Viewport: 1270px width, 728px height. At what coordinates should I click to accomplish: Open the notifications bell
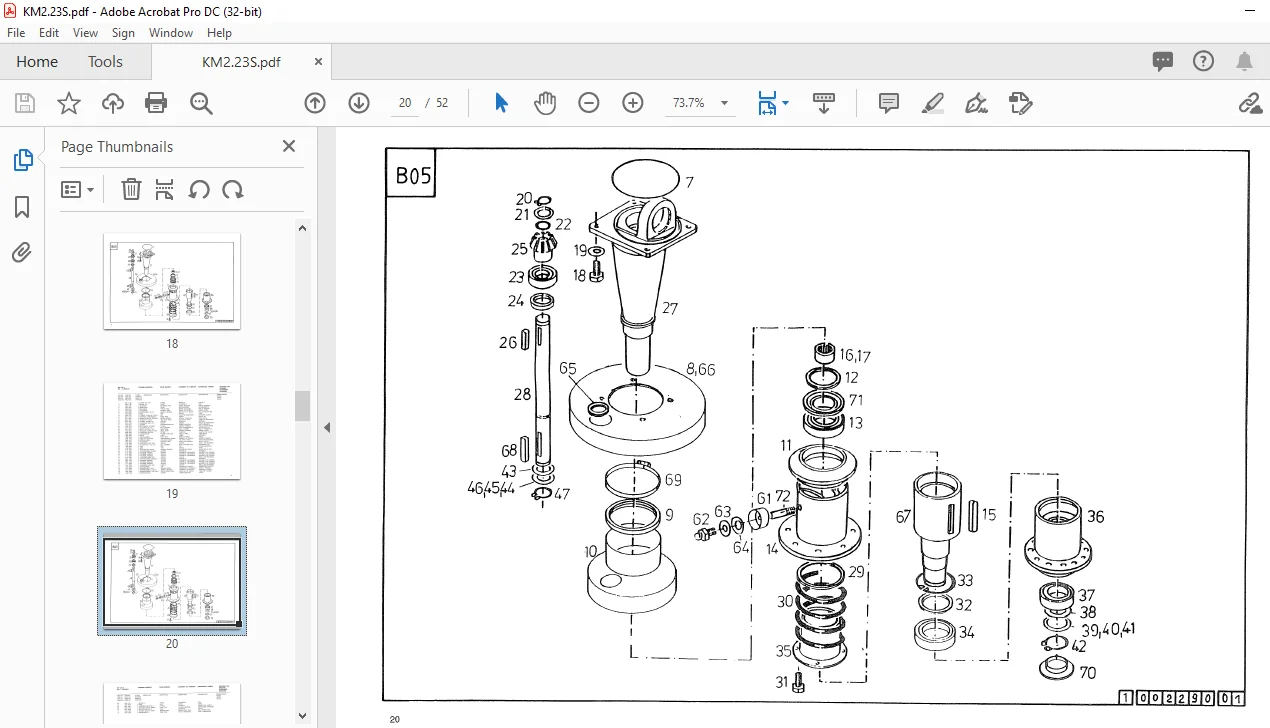coord(1244,61)
